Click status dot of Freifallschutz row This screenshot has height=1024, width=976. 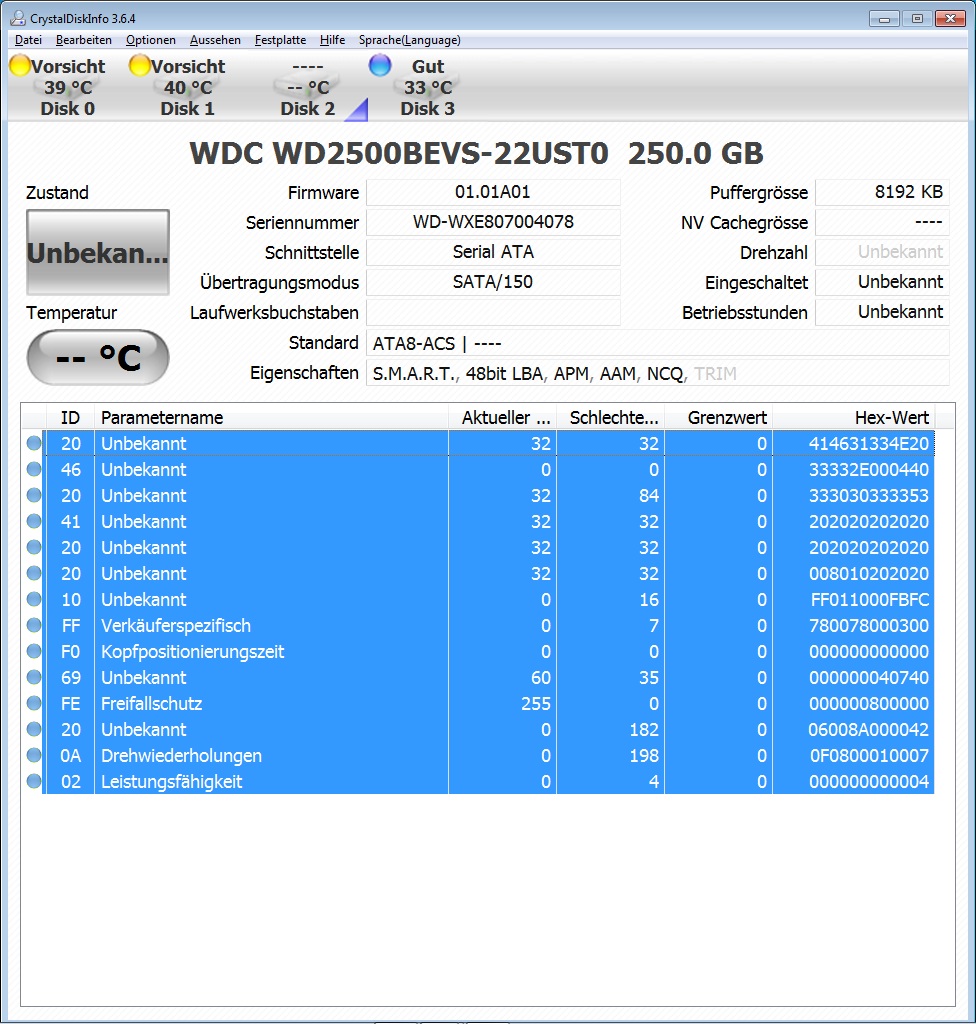pos(34,703)
